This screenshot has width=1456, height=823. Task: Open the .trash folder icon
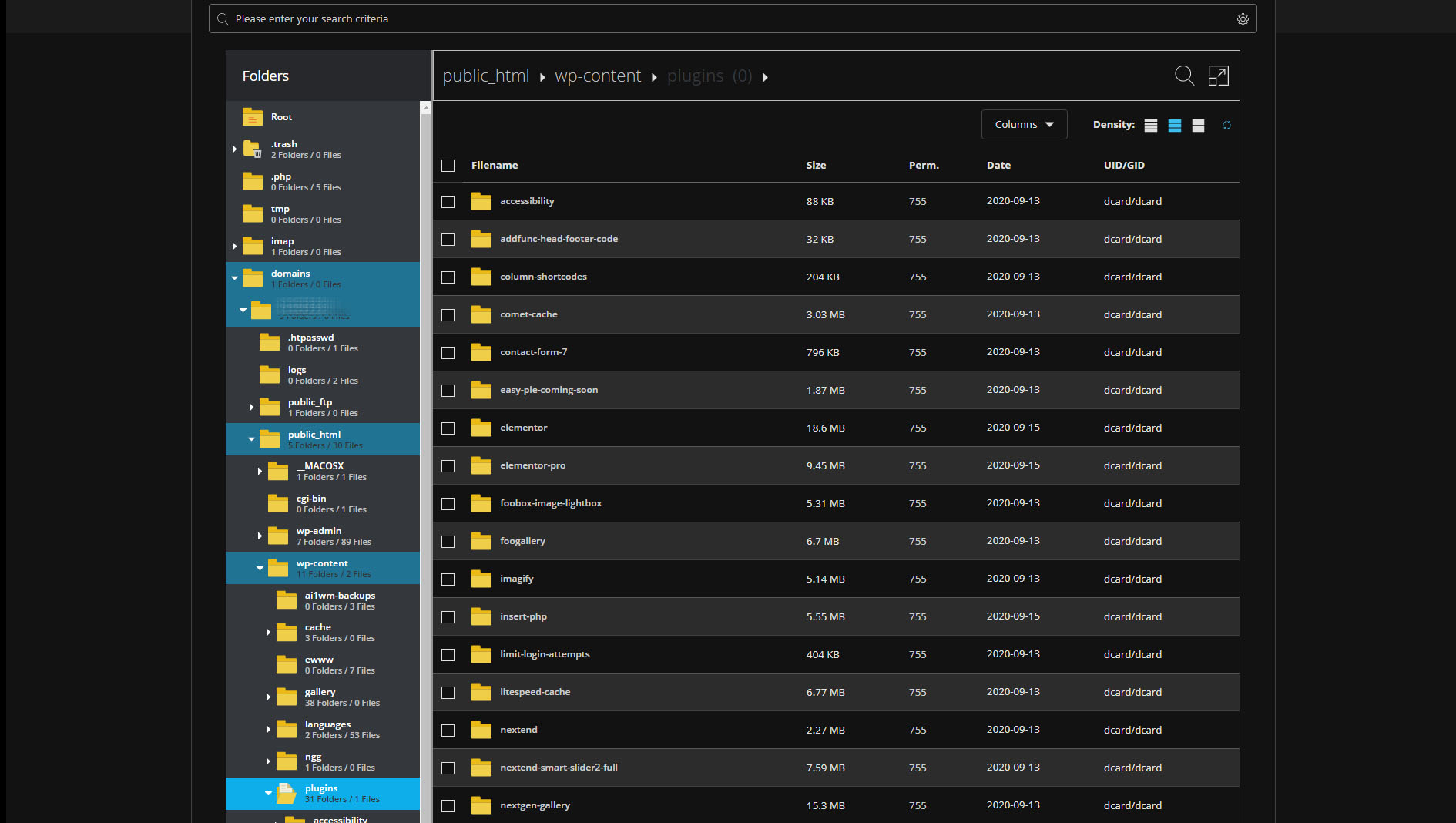(x=253, y=149)
